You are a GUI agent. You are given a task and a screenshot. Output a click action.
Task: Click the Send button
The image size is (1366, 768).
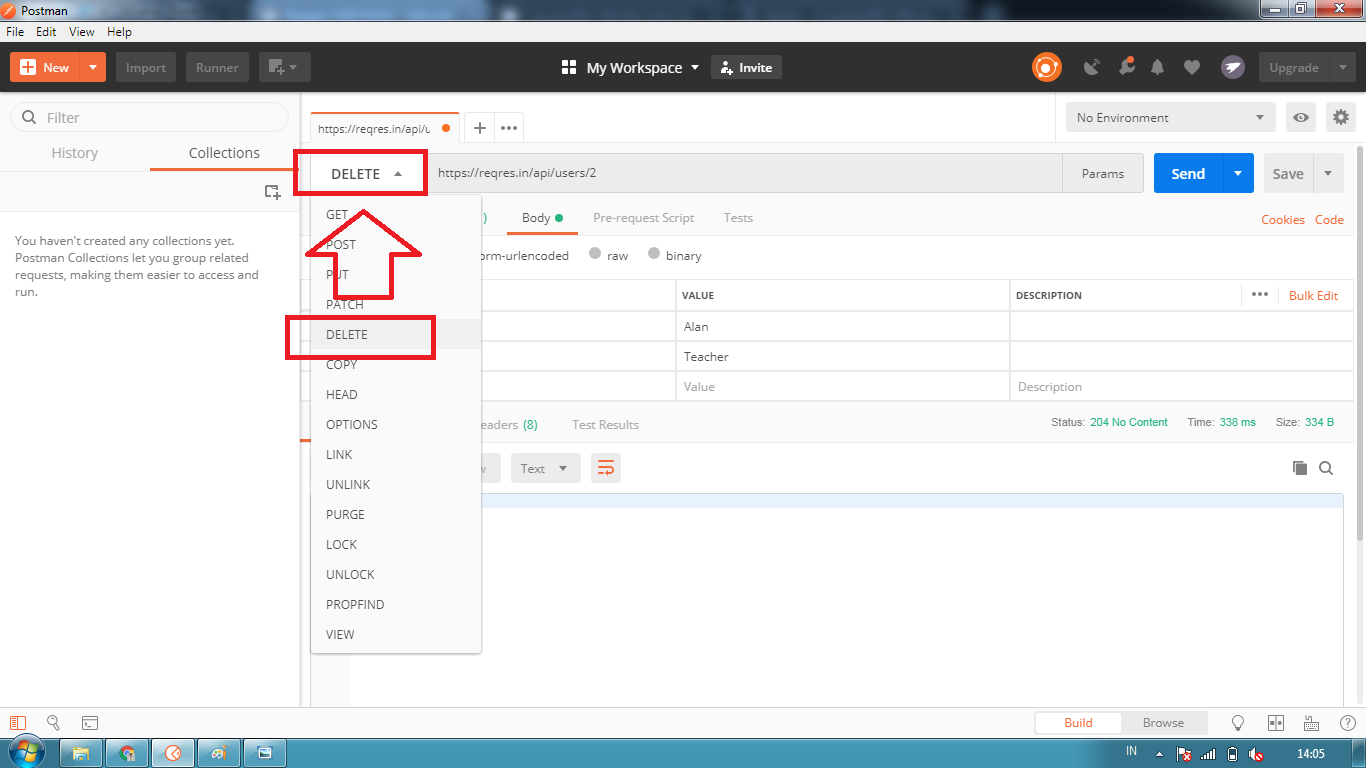(1187, 173)
